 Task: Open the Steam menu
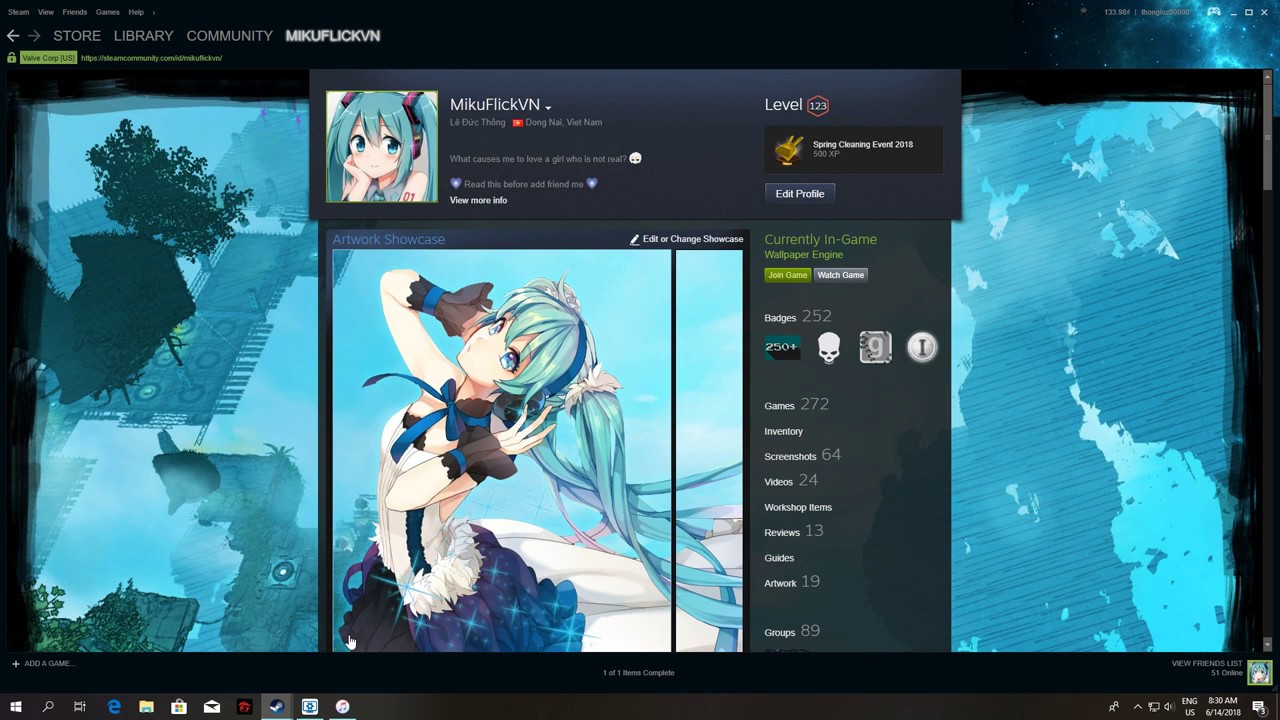pyautogui.click(x=18, y=12)
